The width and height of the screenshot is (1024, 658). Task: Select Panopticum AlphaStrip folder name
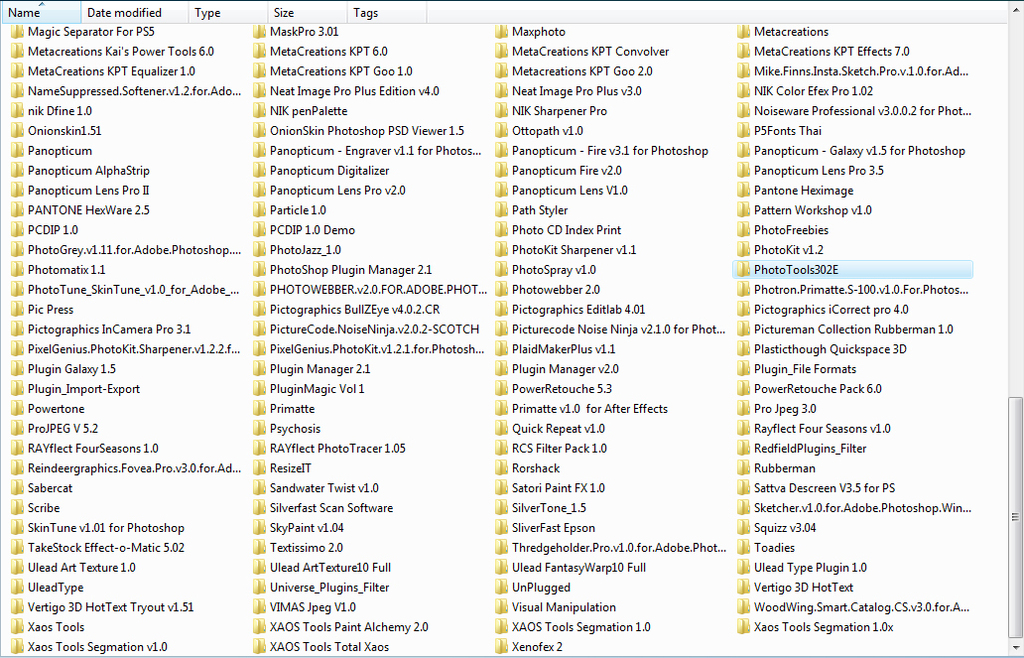click(89, 170)
